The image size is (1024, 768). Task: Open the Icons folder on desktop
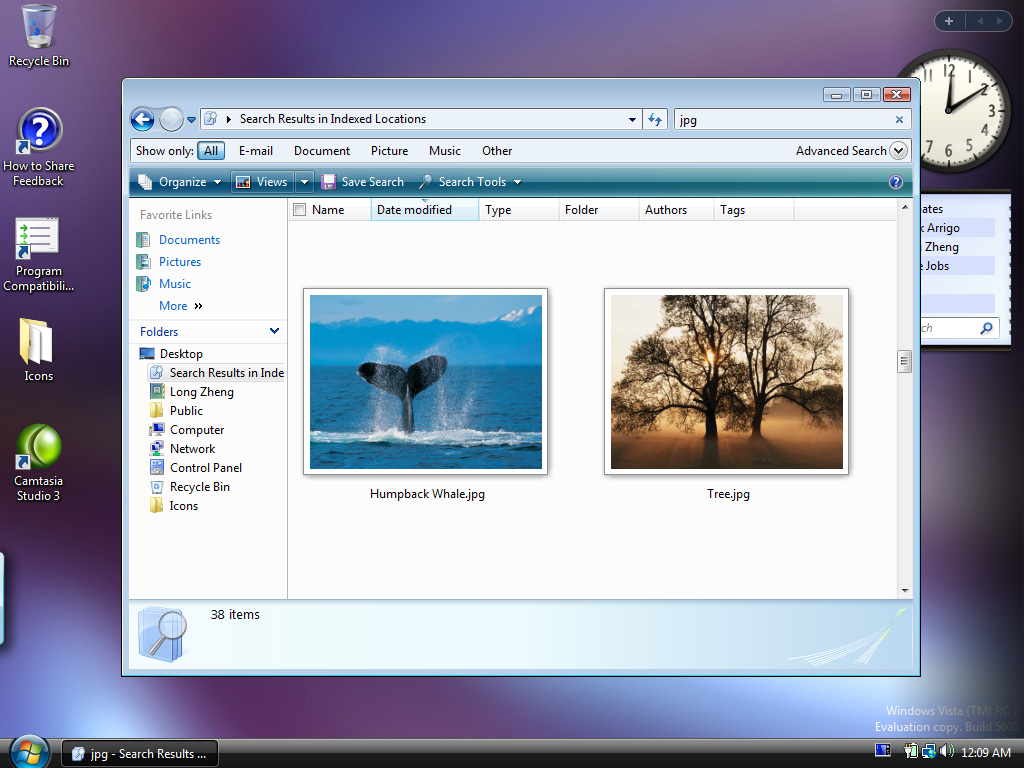[39, 350]
